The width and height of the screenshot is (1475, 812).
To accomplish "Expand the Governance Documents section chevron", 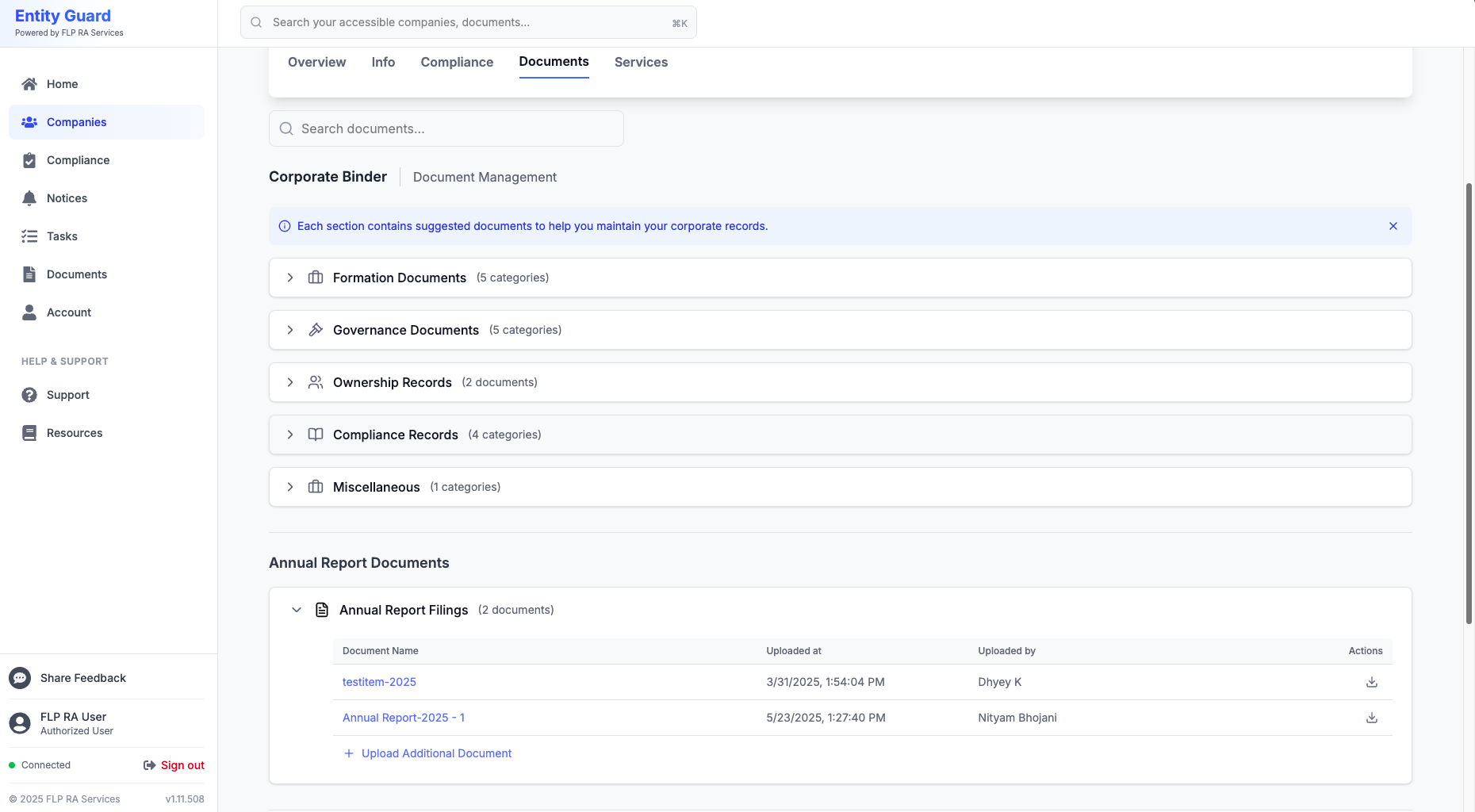I will click(290, 330).
